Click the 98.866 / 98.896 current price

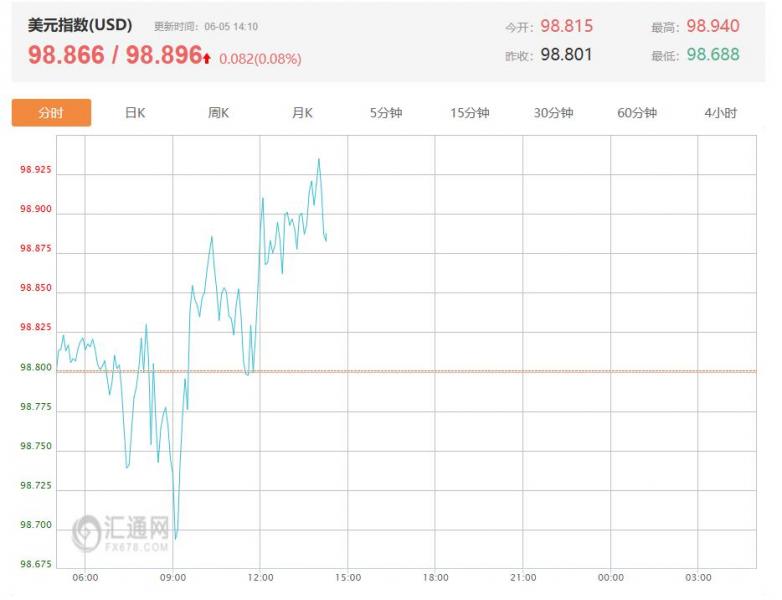(x=115, y=56)
